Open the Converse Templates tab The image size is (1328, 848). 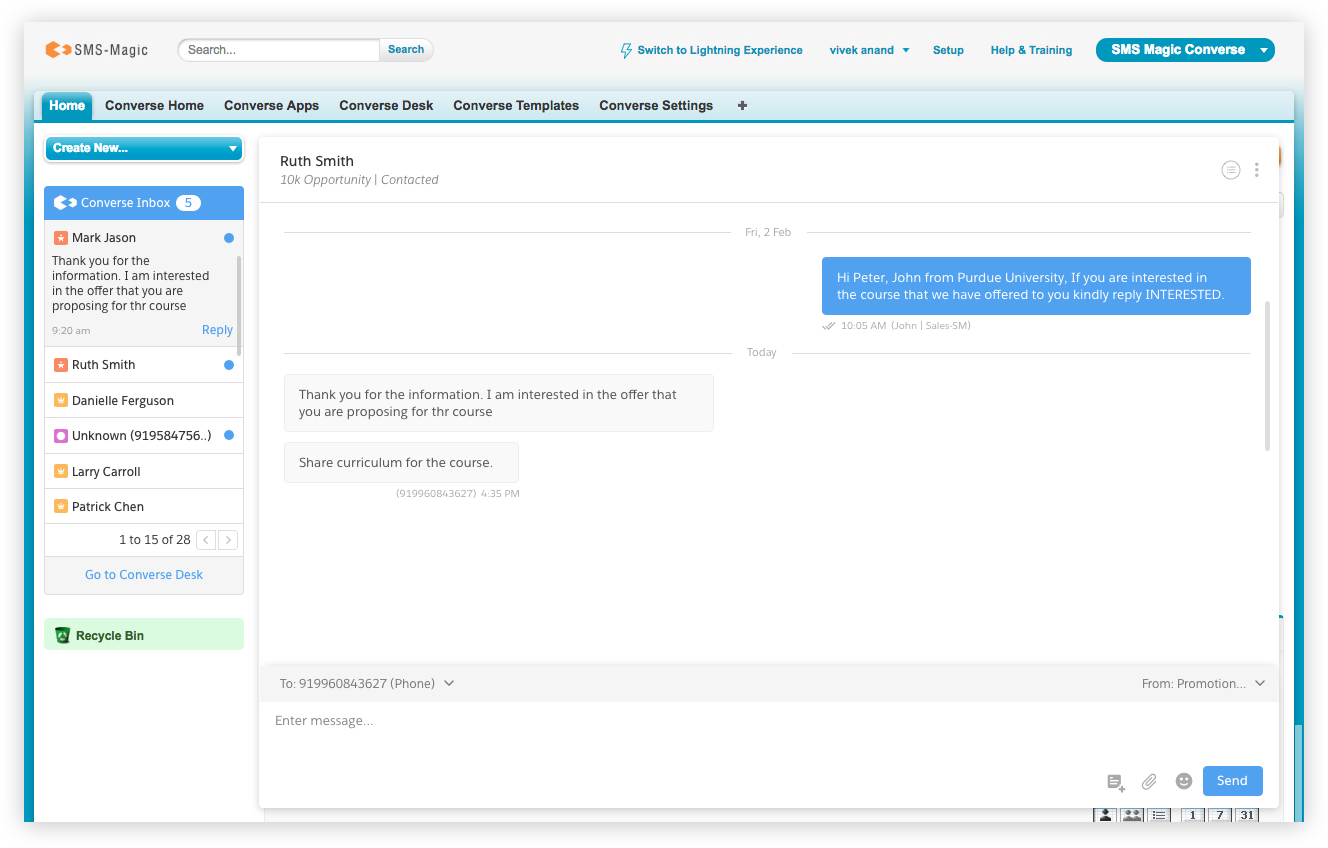(x=516, y=106)
